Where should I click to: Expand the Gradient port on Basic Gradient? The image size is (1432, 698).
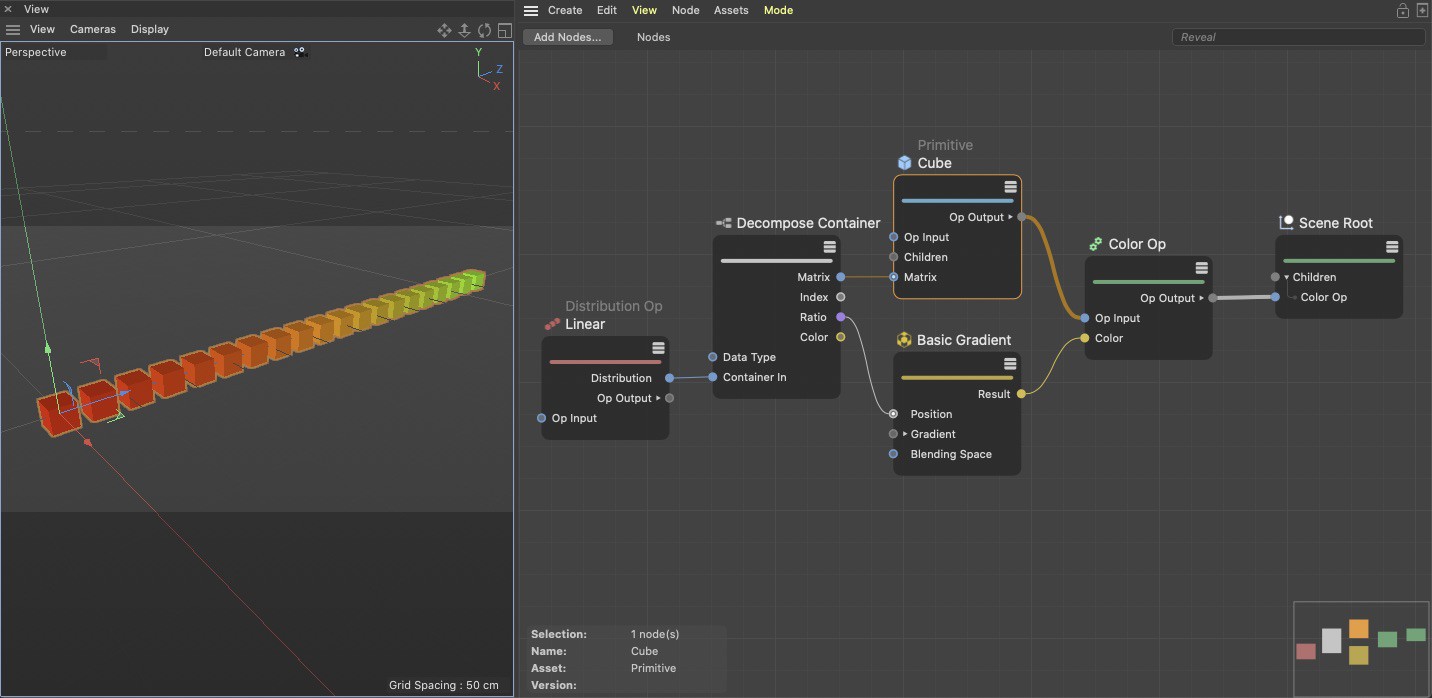904,434
